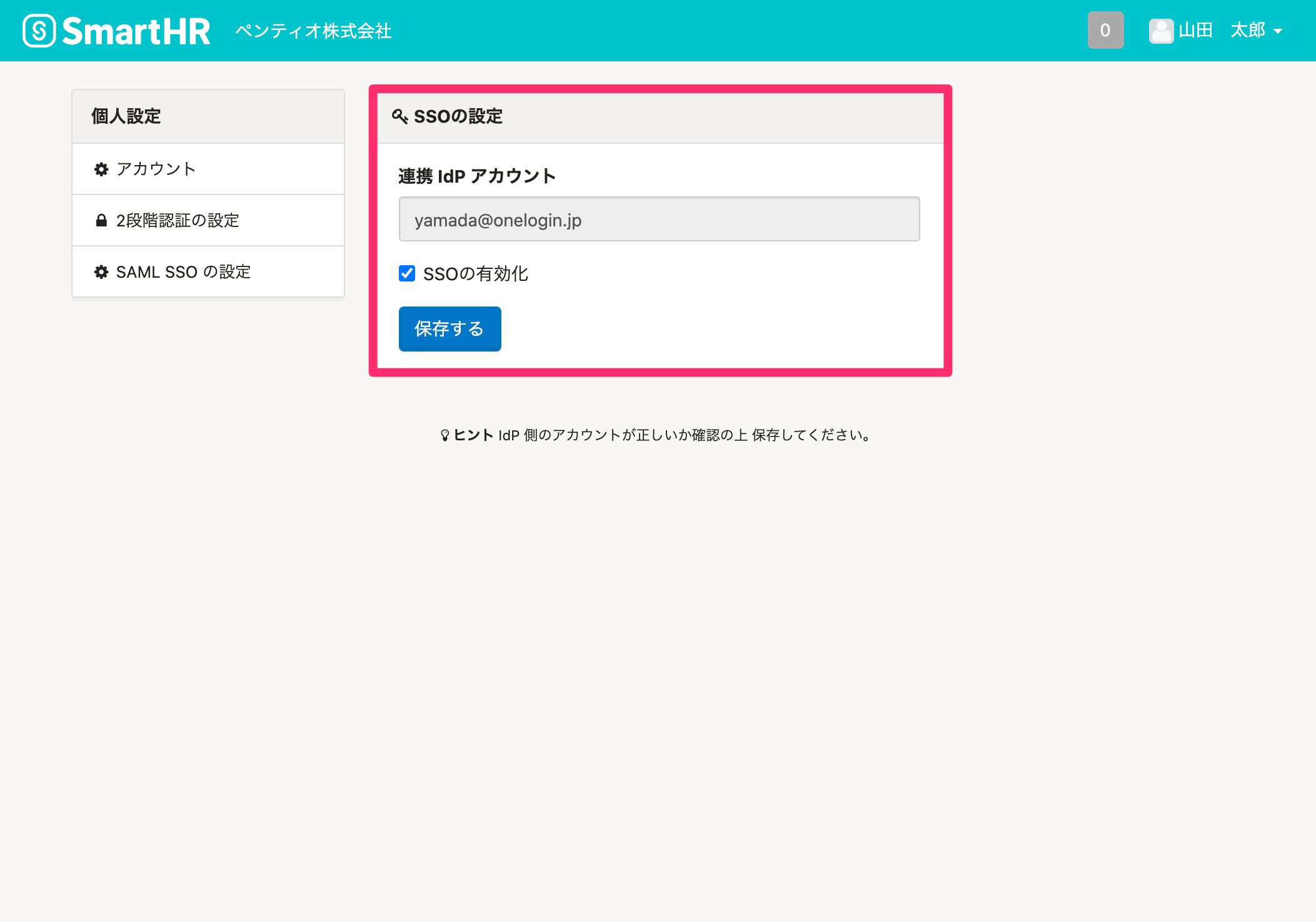Click the SmartHR wordmark text
The image size is (1316, 922).
point(136,31)
